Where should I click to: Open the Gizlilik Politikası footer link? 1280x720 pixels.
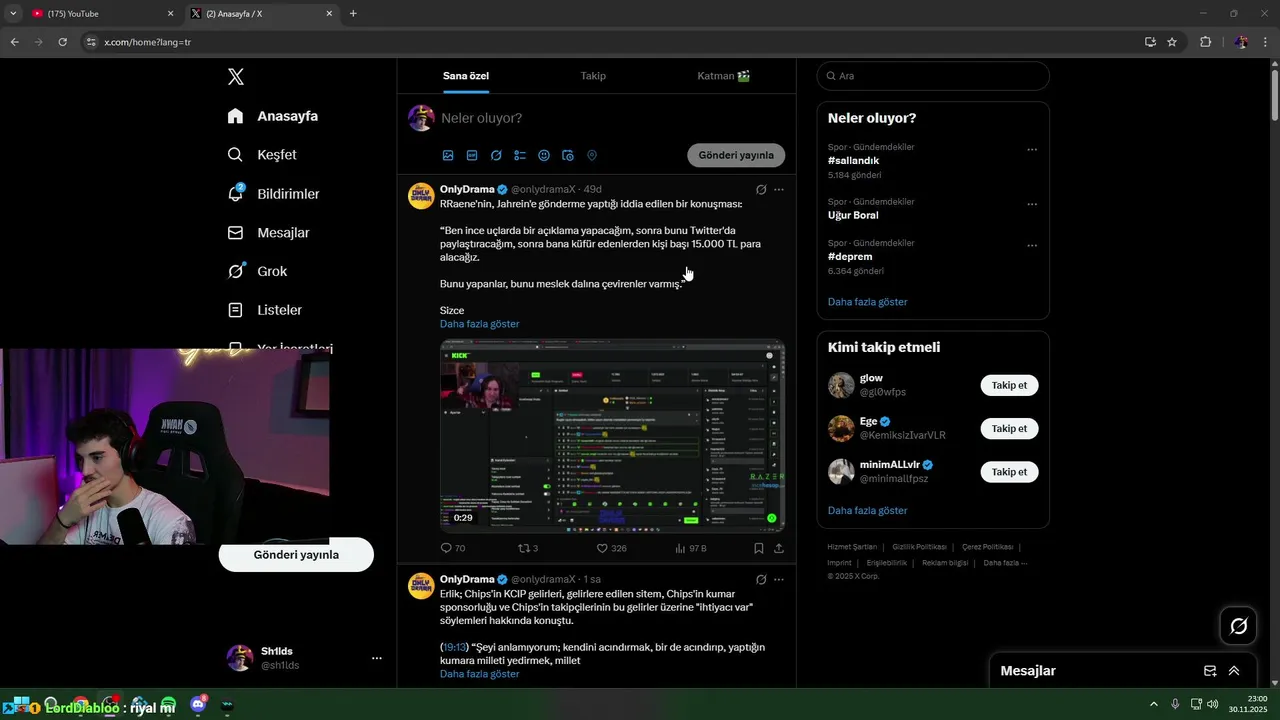point(918,547)
